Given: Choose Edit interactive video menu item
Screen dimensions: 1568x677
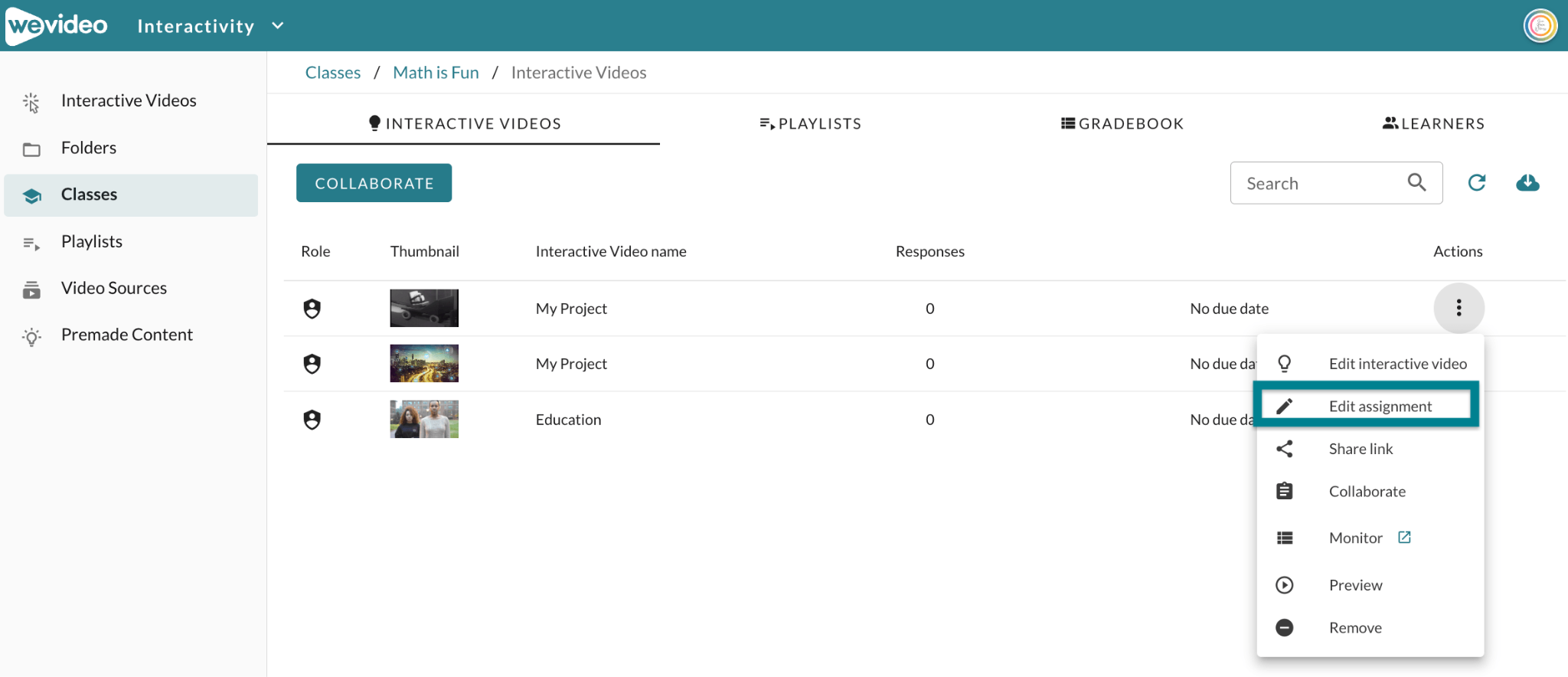Looking at the screenshot, I should click(1370, 364).
